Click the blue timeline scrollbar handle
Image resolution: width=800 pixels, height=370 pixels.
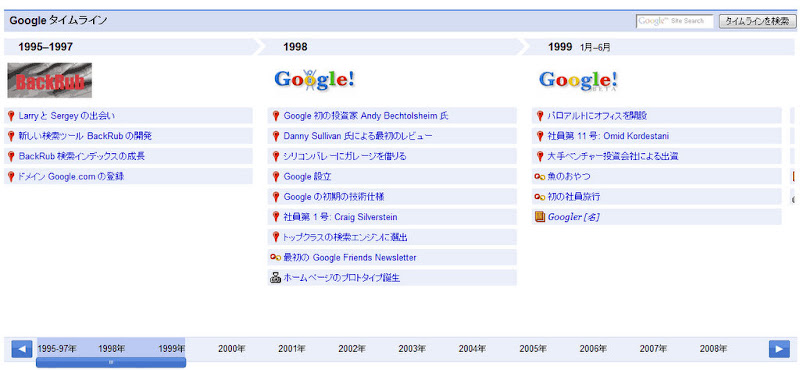coord(111,362)
